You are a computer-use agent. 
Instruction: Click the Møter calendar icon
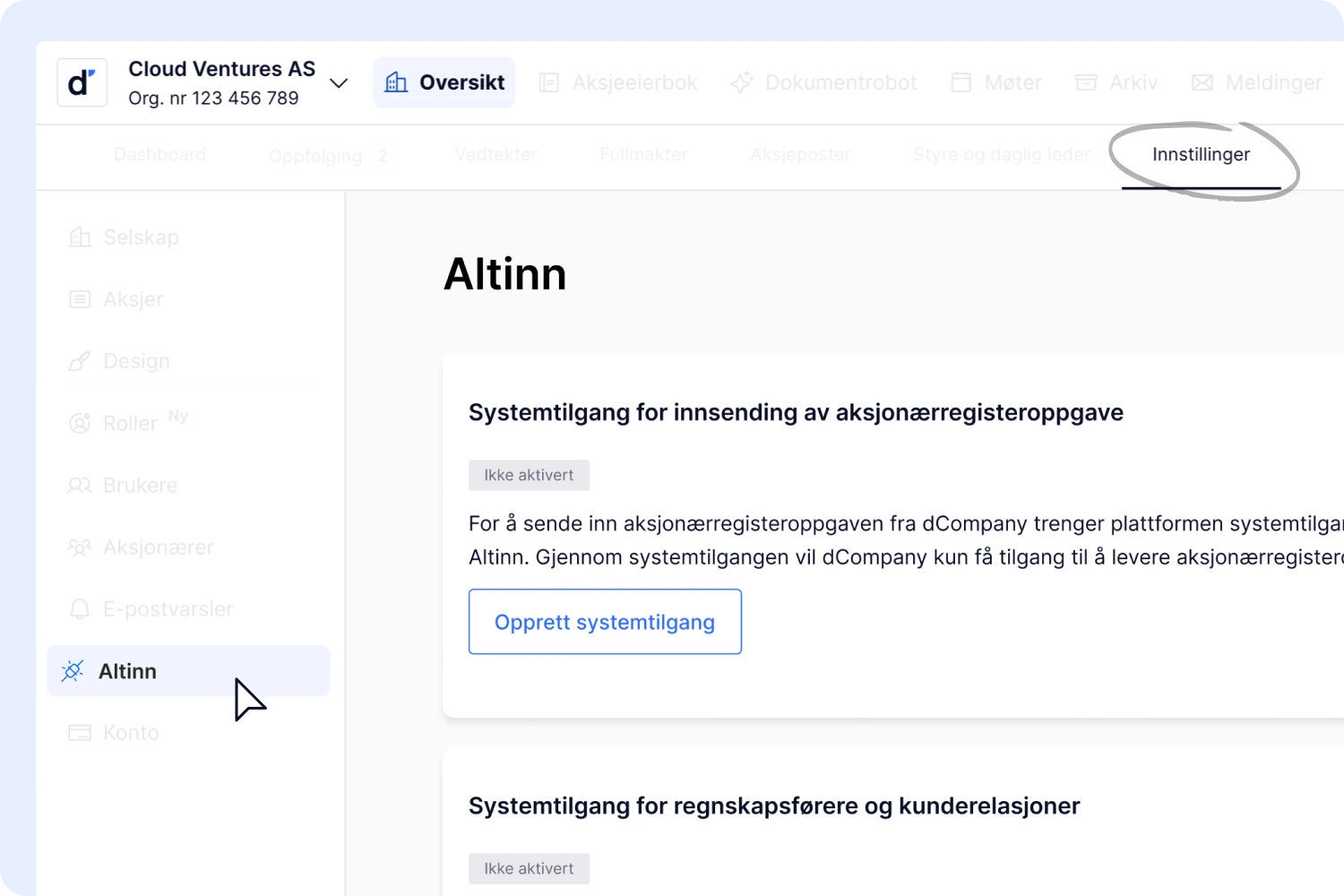click(961, 83)
